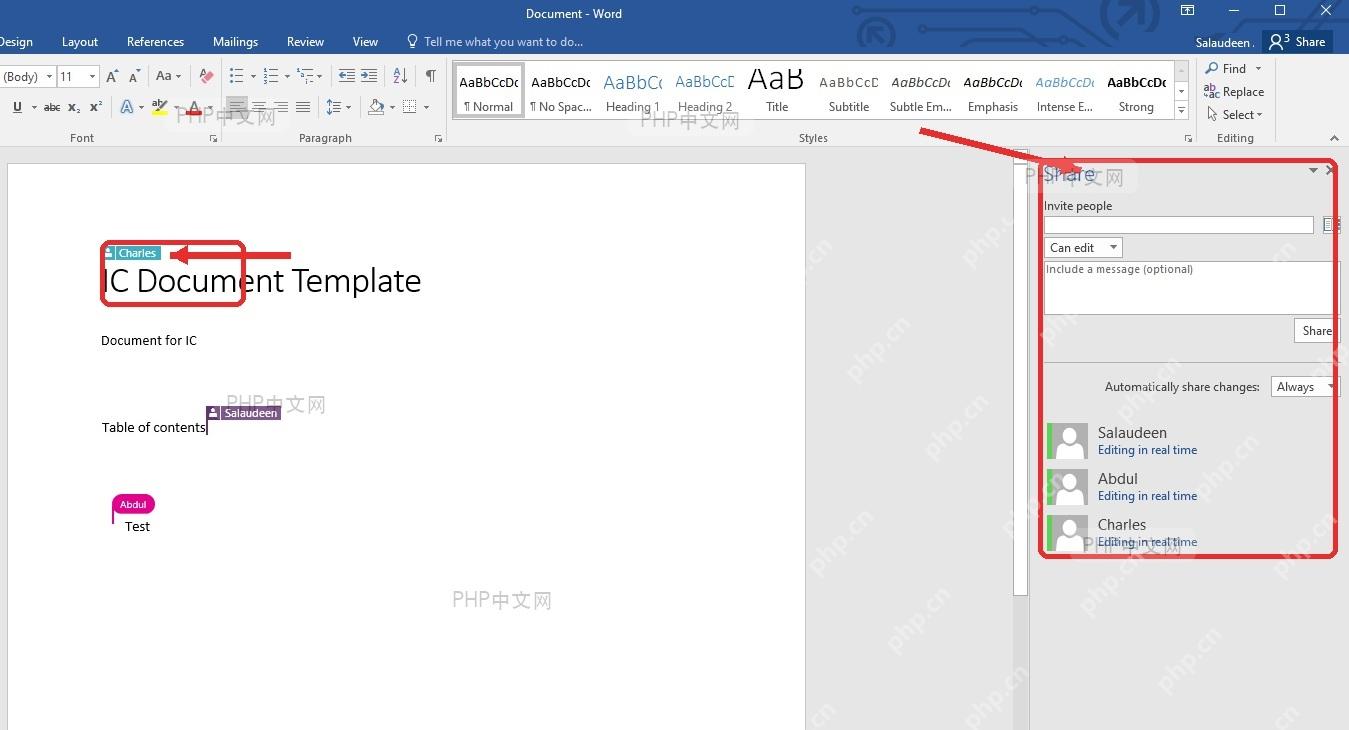
Task: Switch to the Mailings tab
Action: coord(235,42)
